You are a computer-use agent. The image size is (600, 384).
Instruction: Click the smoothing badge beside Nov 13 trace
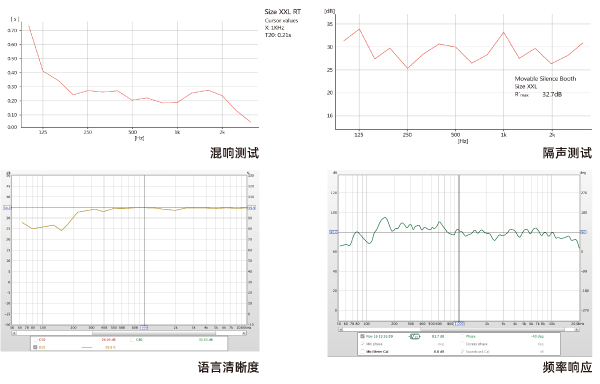click(415, 337)
